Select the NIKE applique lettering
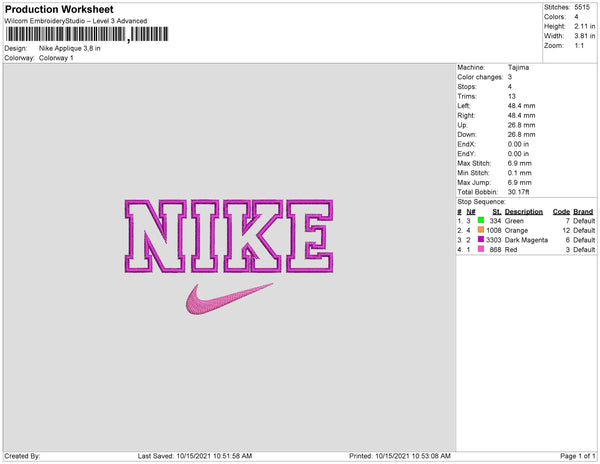 (x=229, y=236)
